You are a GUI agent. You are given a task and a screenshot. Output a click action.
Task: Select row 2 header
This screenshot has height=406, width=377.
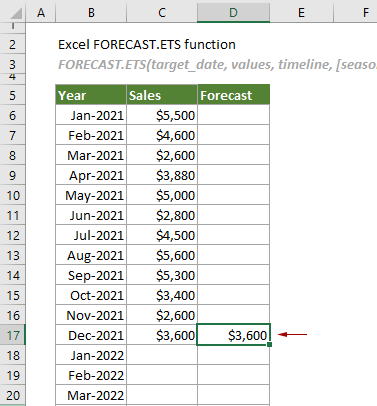(x=13, y=44)
